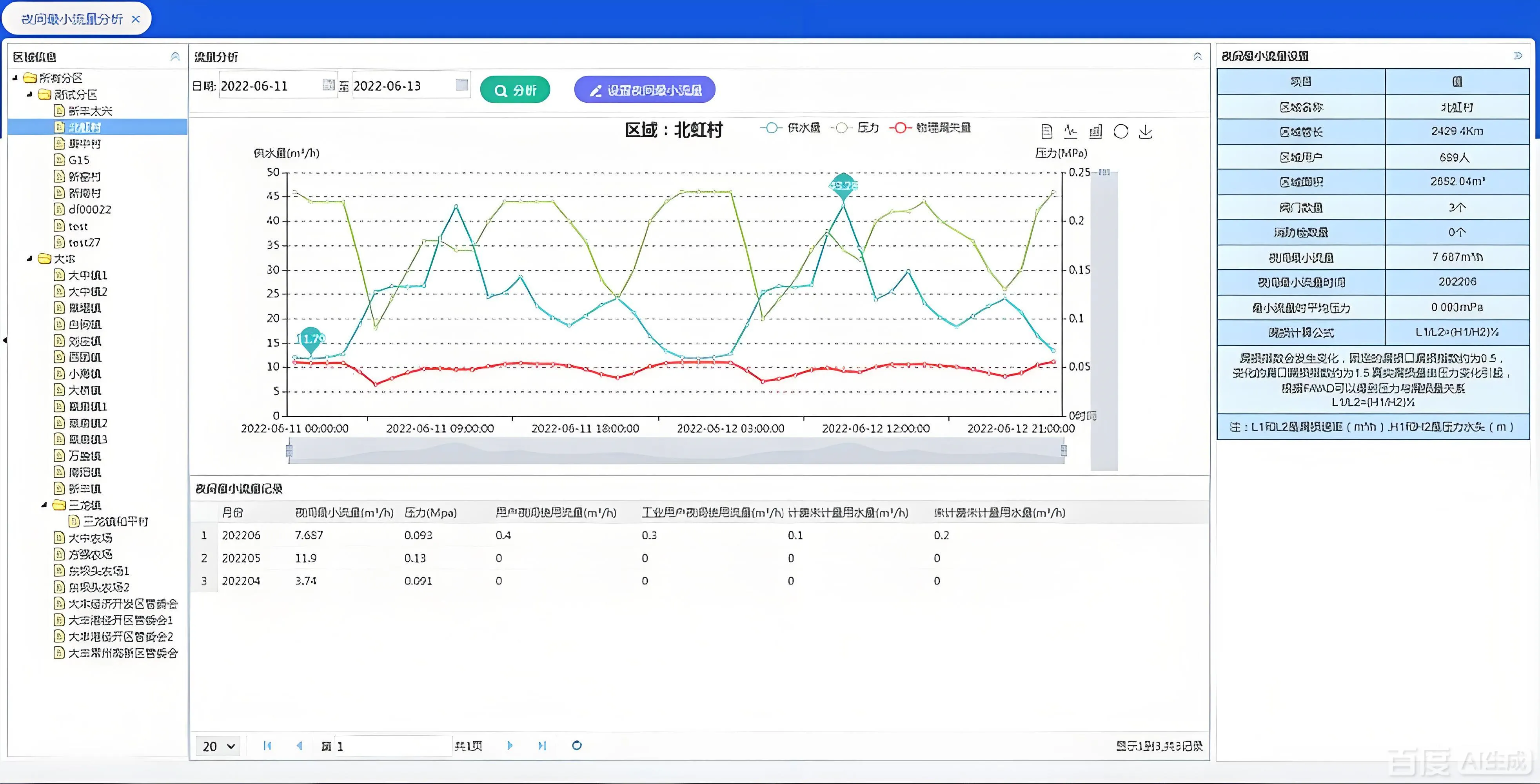Collapse the root node of the area tree
1540x784 pixels.
16,78
